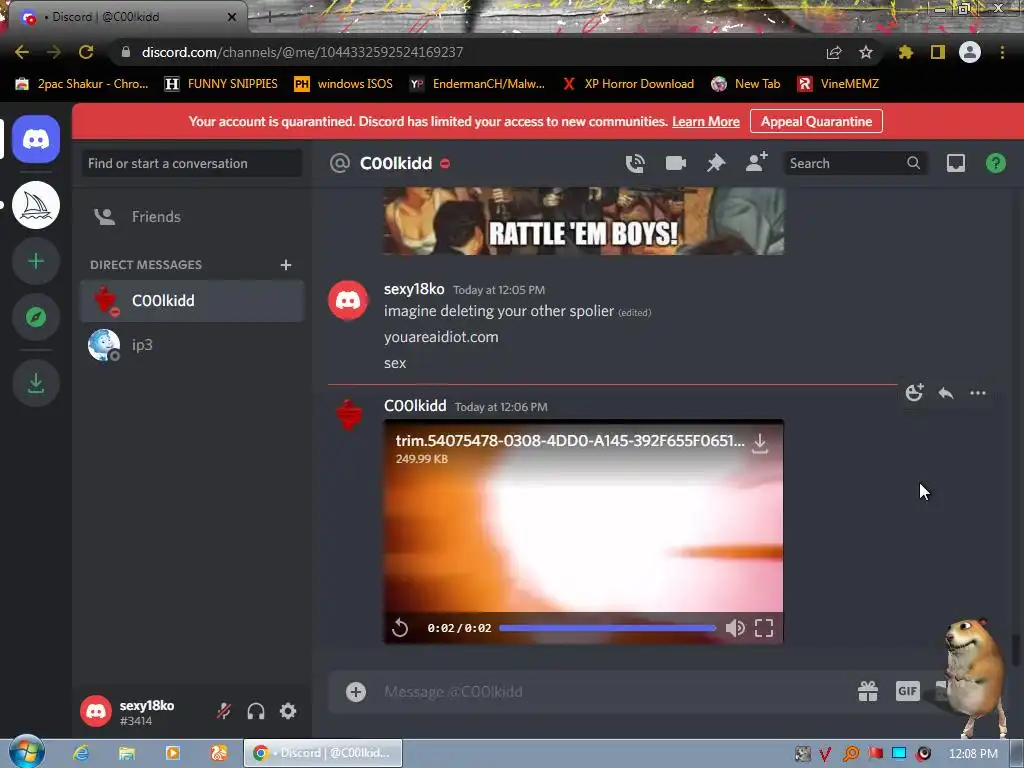This screenshot has height=768, width=1024.
Task: Open attachment upload plus button
Action: [x=356, y=692]
